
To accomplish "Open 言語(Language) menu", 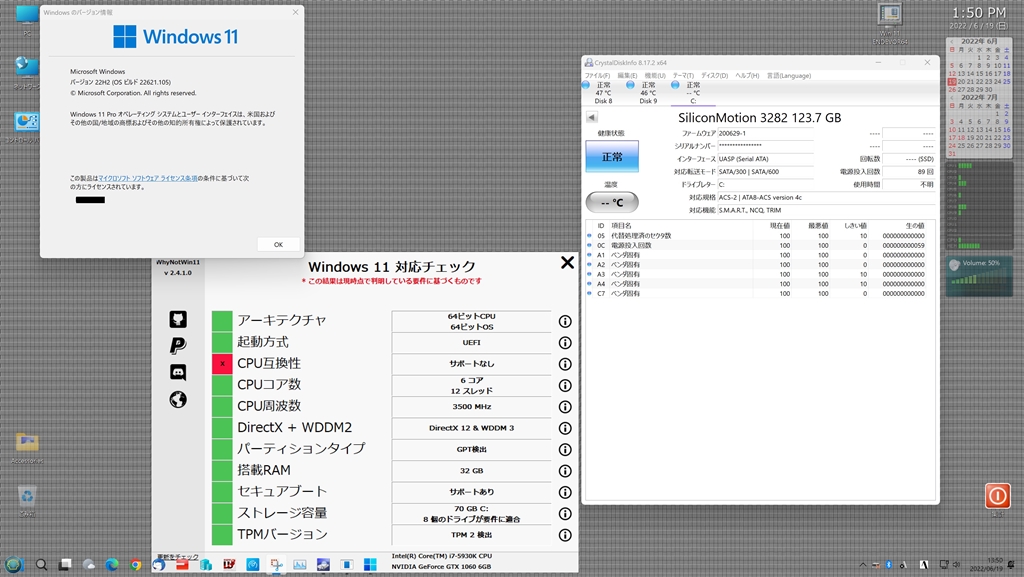I will [x=789, y=76].
